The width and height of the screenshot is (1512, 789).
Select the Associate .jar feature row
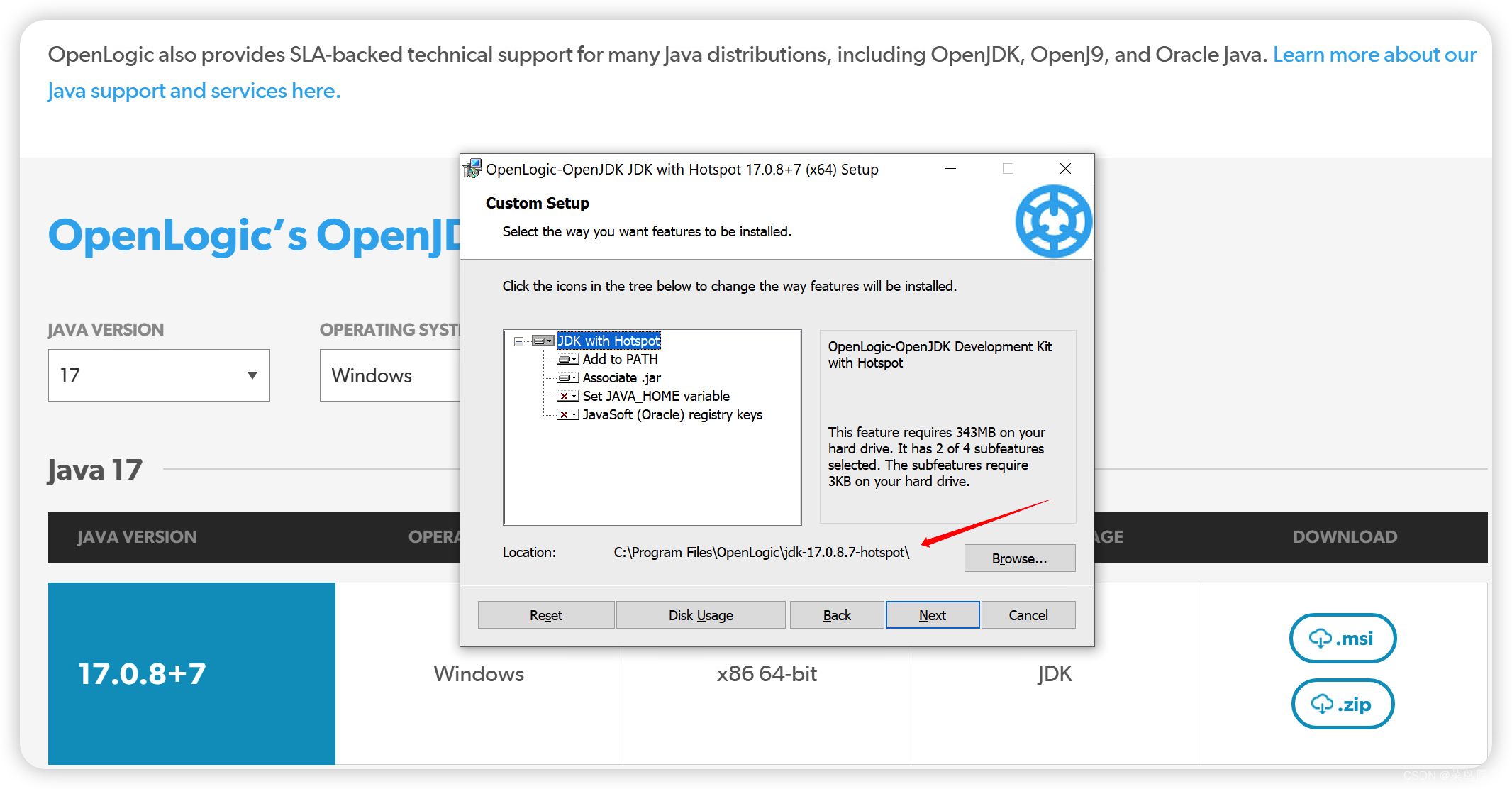(x=622, y=378)
